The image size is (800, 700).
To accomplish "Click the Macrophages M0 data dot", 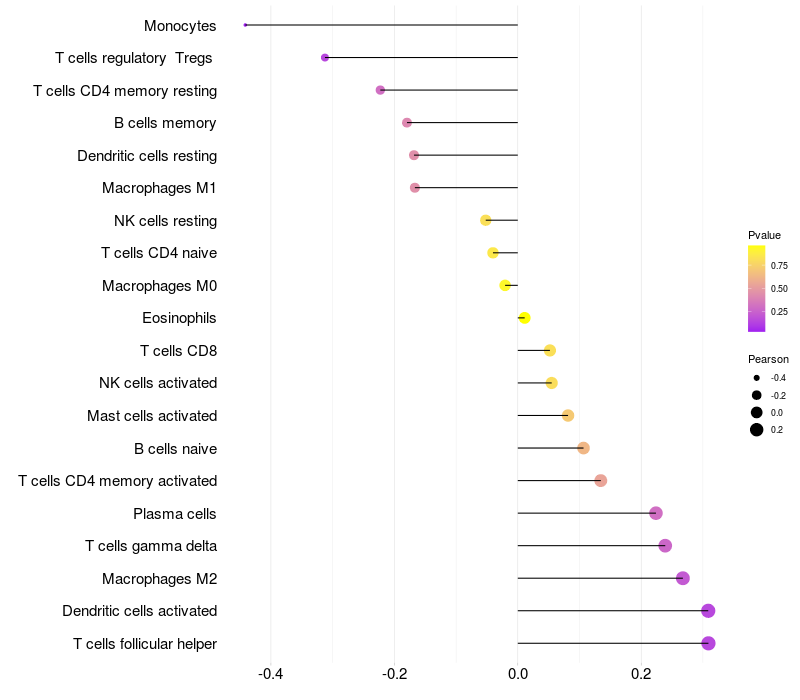I will point(506,285).
